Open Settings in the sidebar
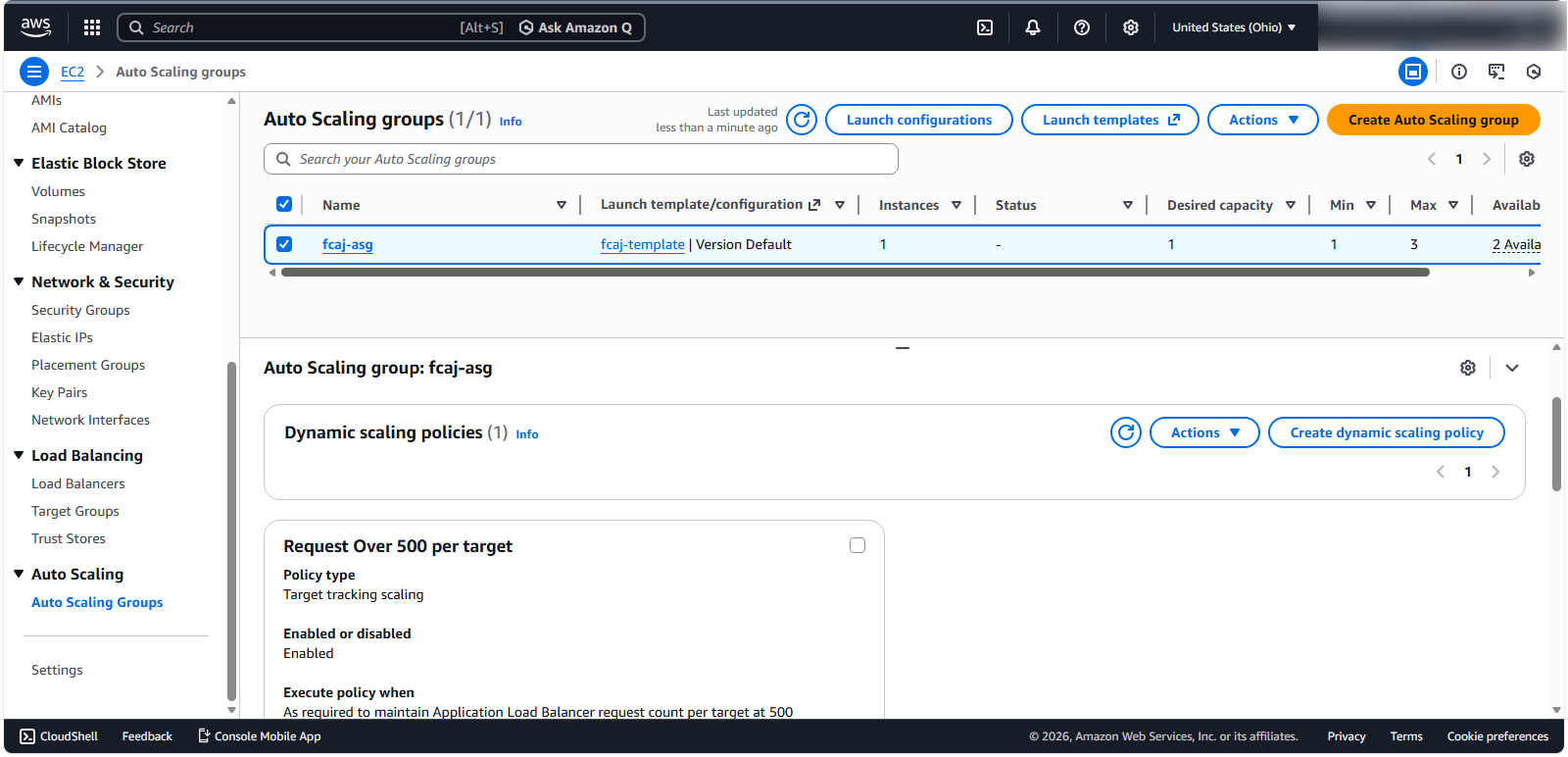 [57, 670]
